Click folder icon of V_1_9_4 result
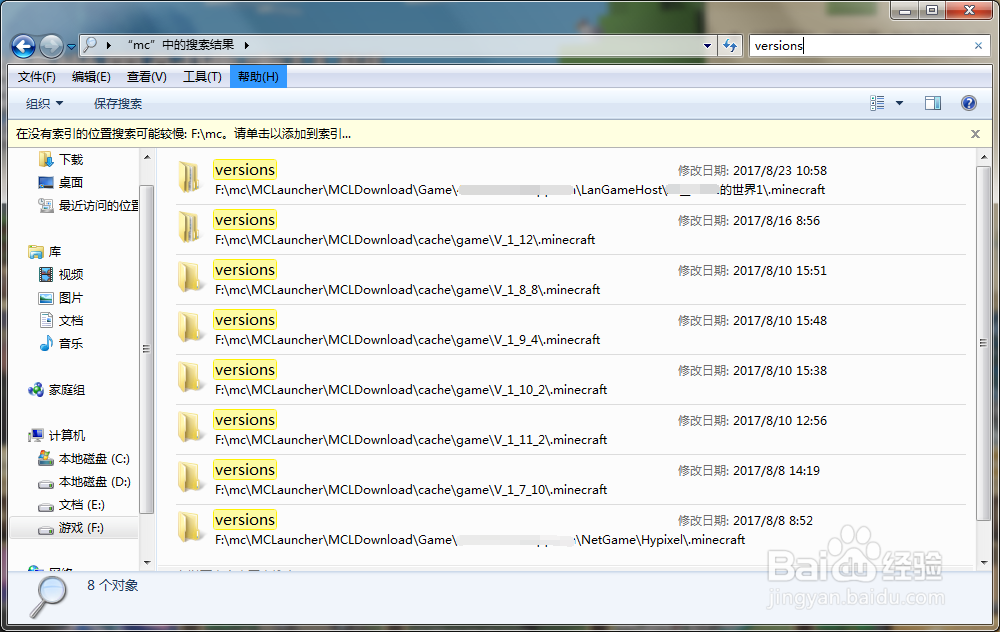This screenshot has height=632, width=1000. coord(189,328)
